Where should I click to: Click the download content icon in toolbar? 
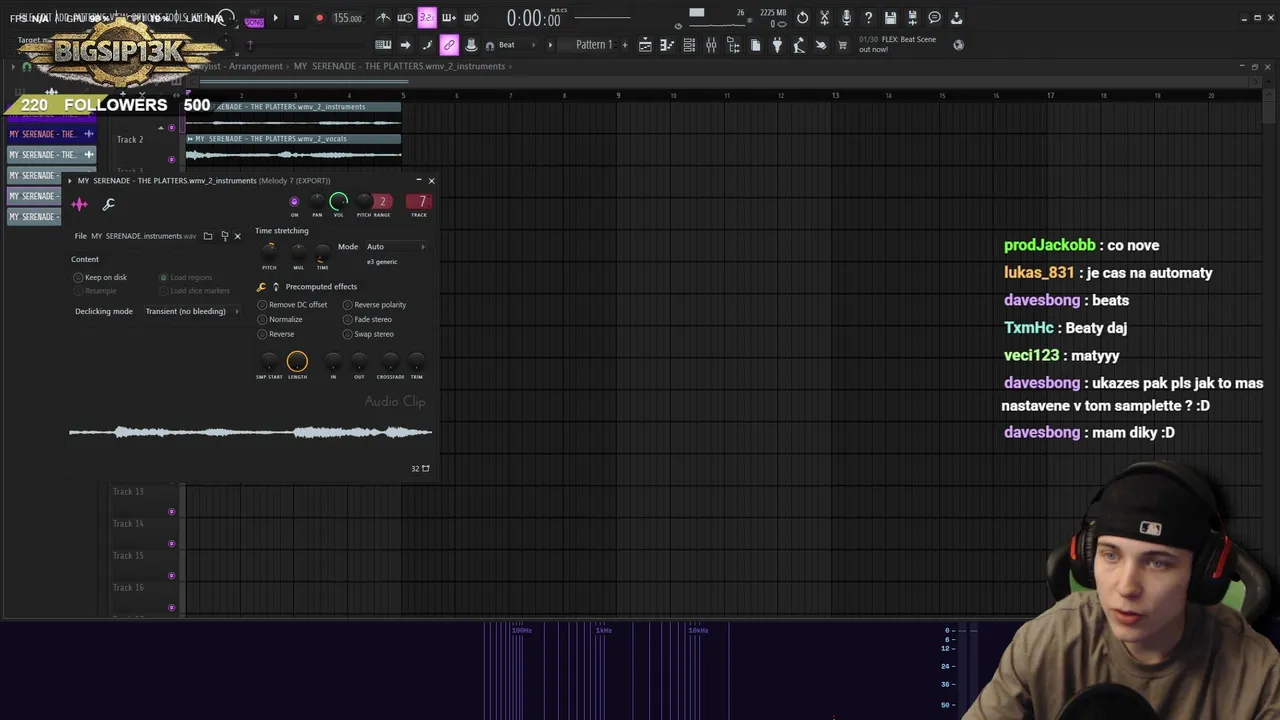[x=956, y=18]
